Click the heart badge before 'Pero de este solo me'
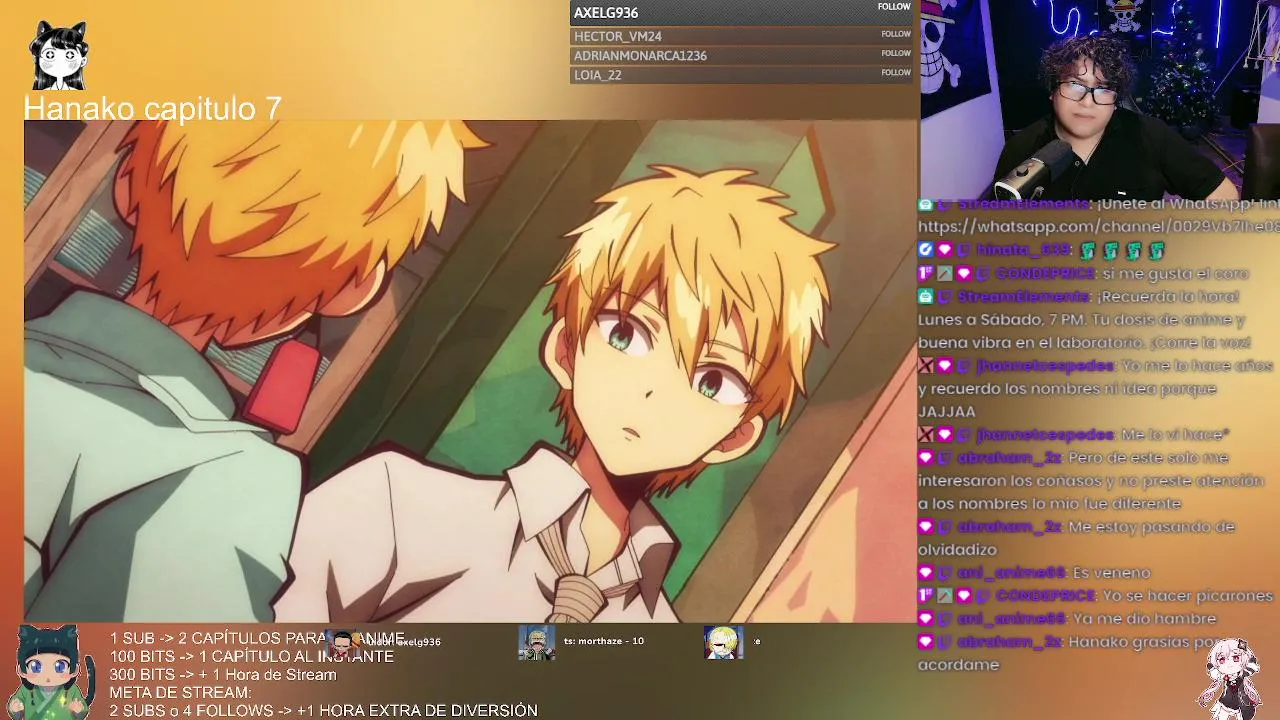 point(926,457)
